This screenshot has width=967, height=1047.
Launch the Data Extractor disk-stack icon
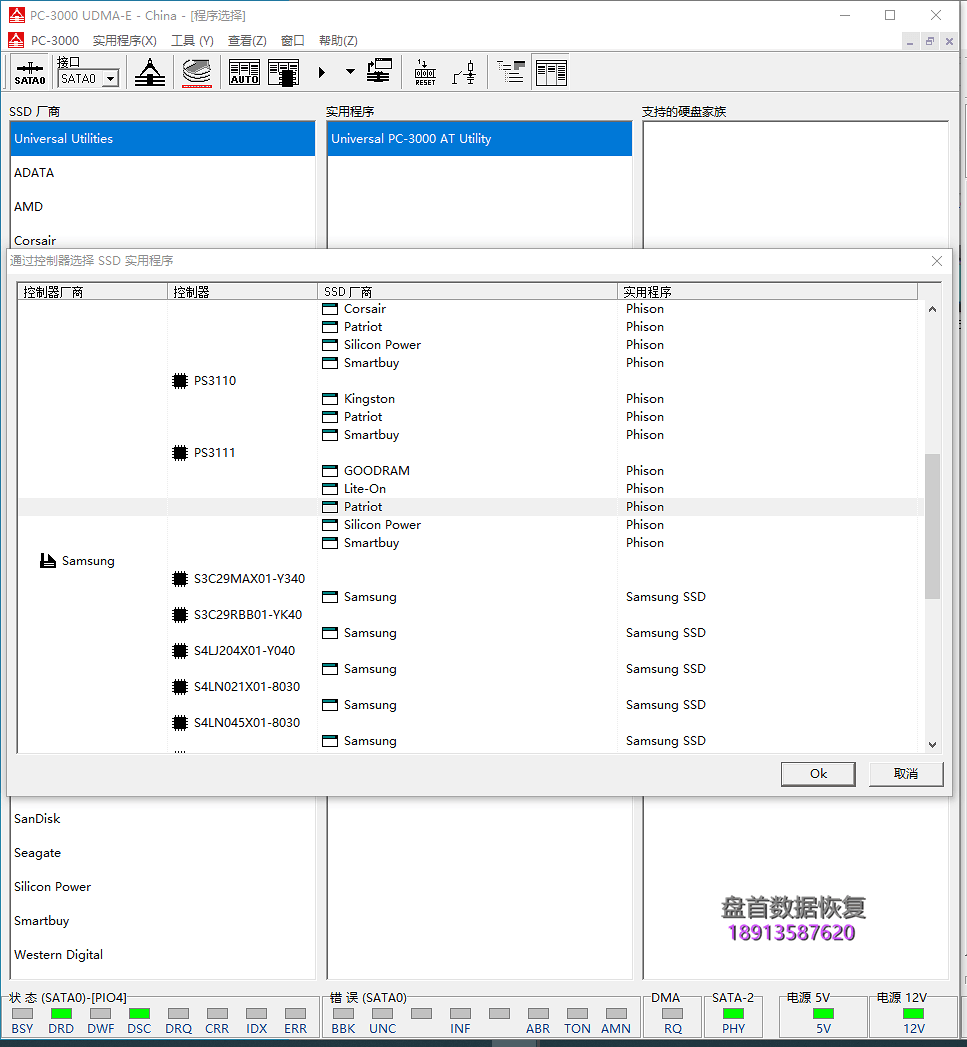197,73
